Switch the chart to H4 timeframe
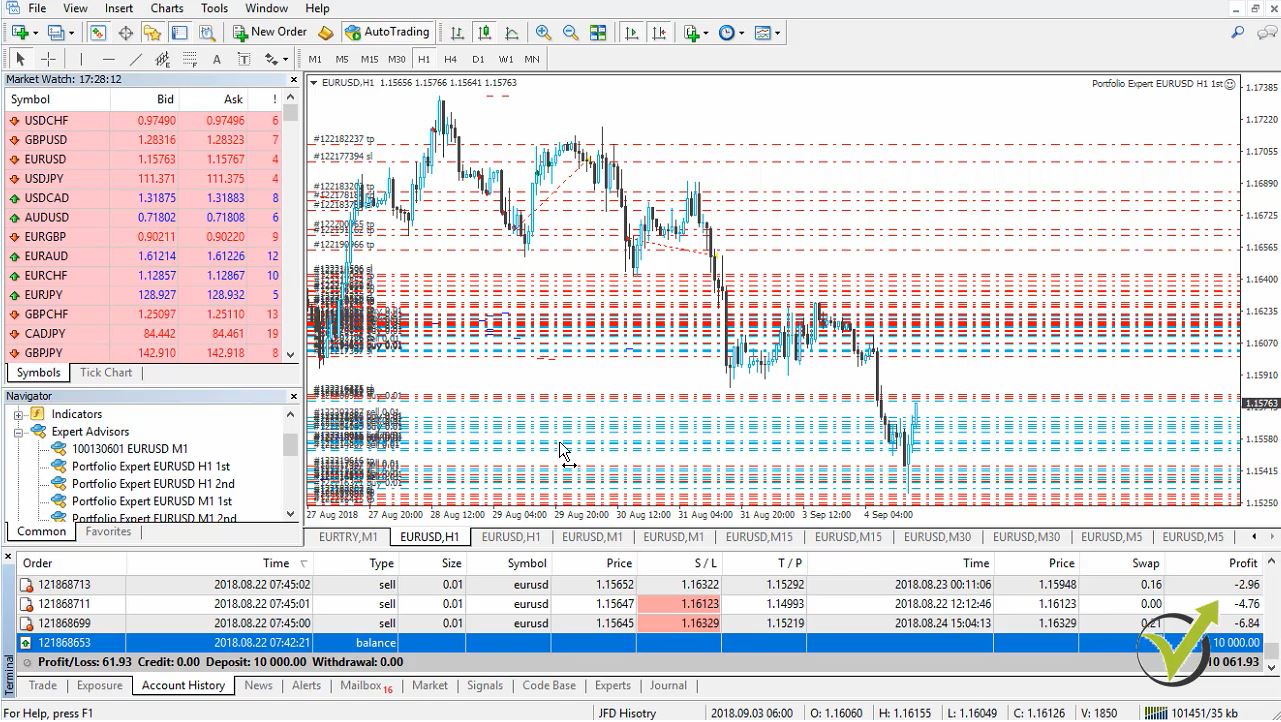The width and height of the screenshot is (1281, 722). tap(449, 58)
